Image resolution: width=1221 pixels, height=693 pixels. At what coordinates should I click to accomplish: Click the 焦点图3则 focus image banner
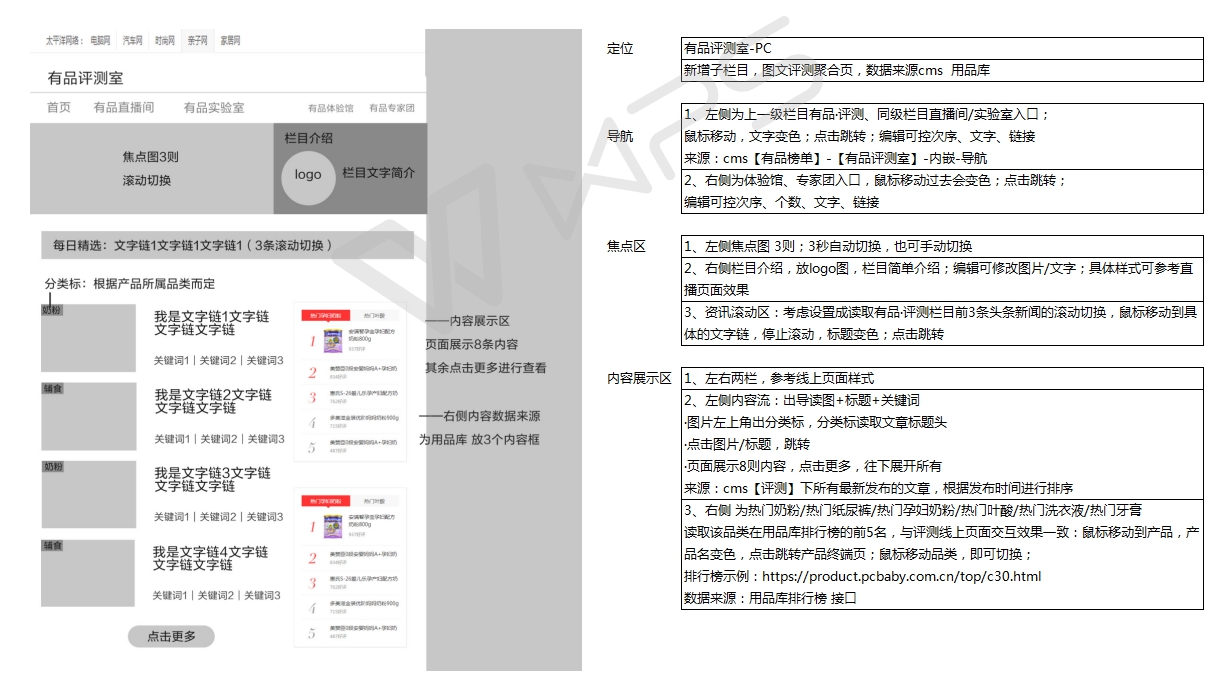pos(151,168)
